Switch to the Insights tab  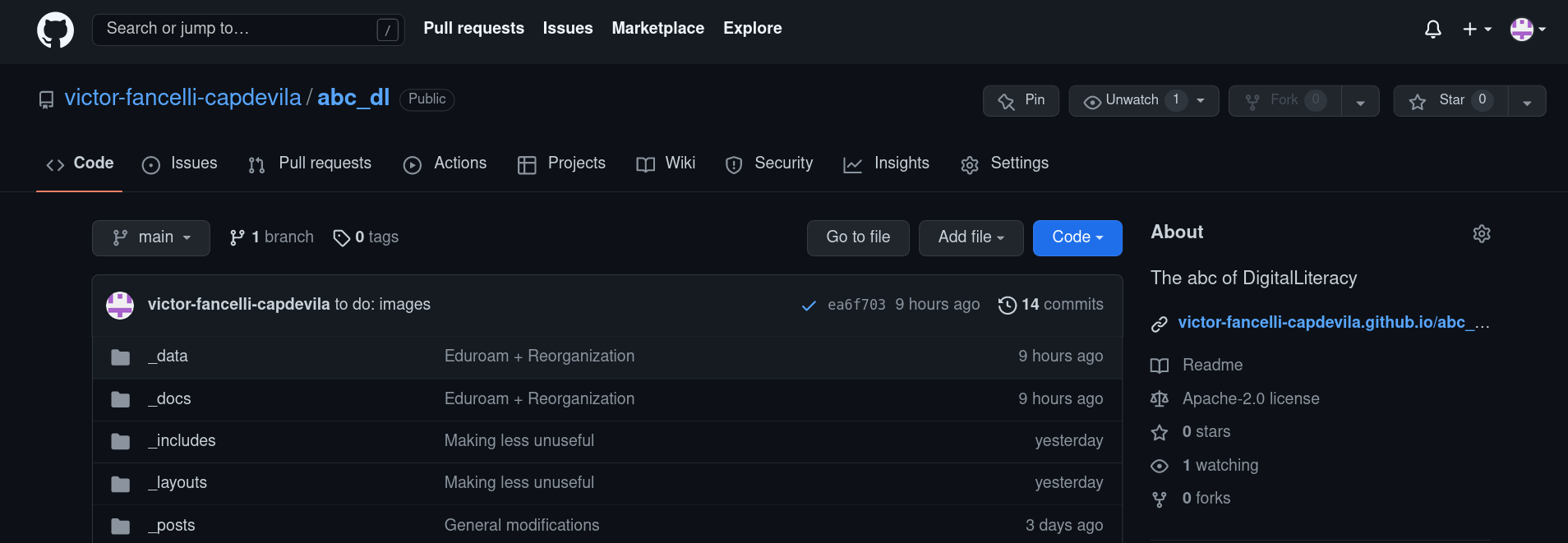click(887, 163)
